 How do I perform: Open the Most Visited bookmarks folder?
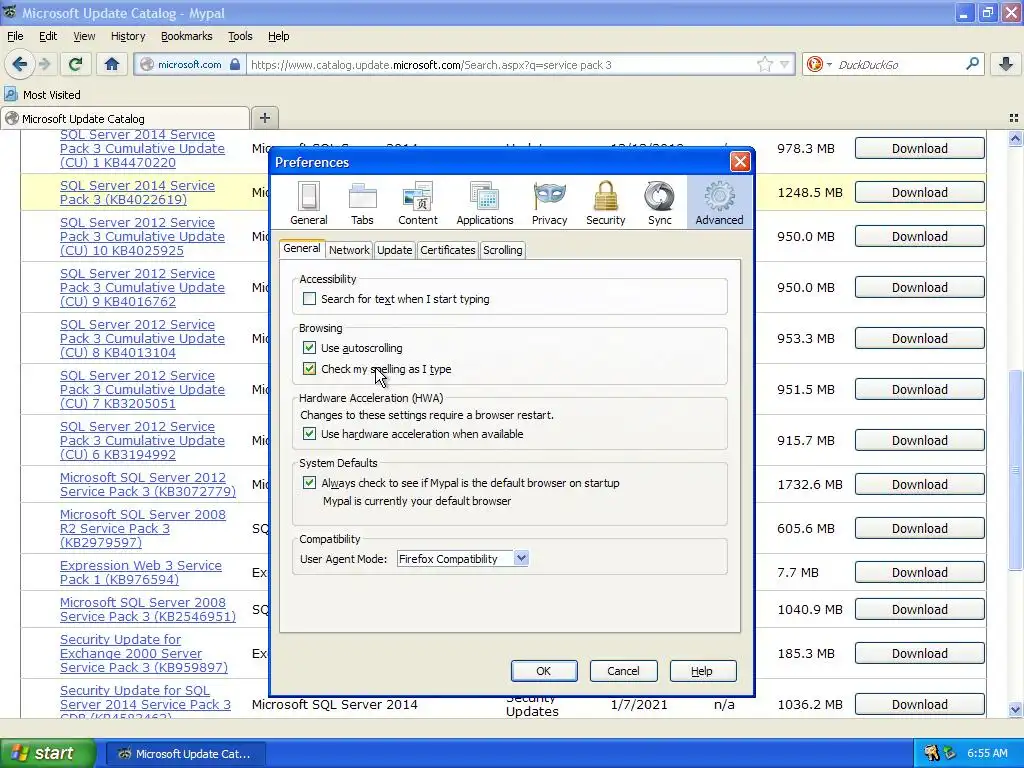(x=43, y=95)
